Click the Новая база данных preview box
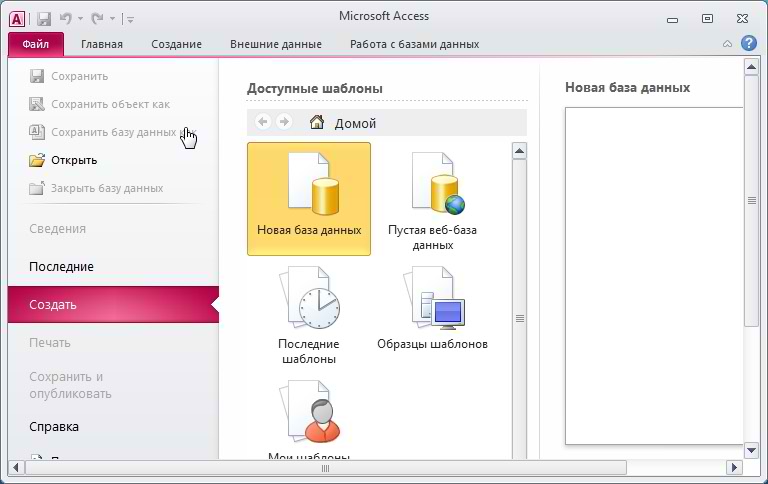This screenshot has width=768, height=484. 654,276
